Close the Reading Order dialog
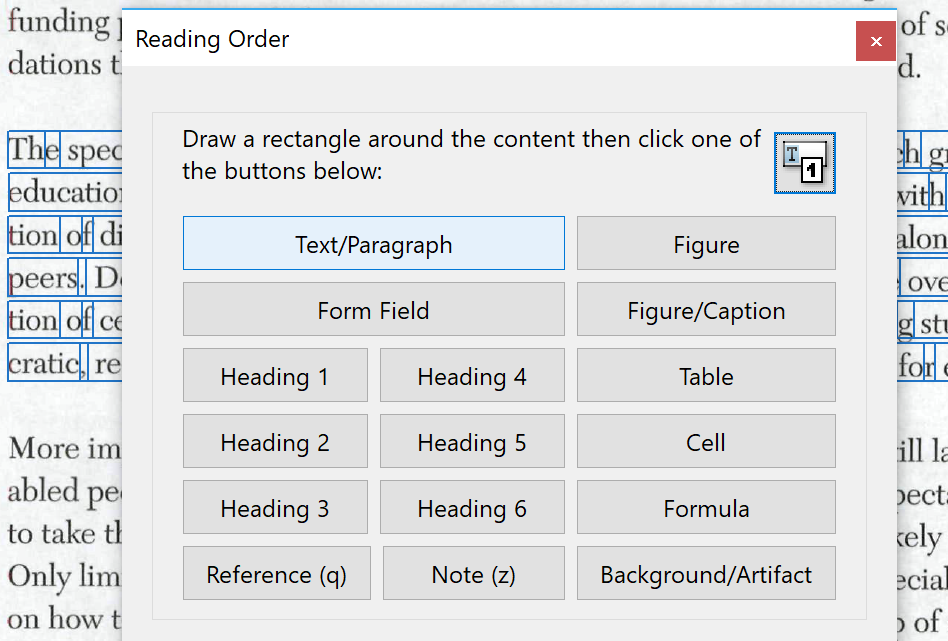Viewport: 948px width, 641px height. click(876, 41)
